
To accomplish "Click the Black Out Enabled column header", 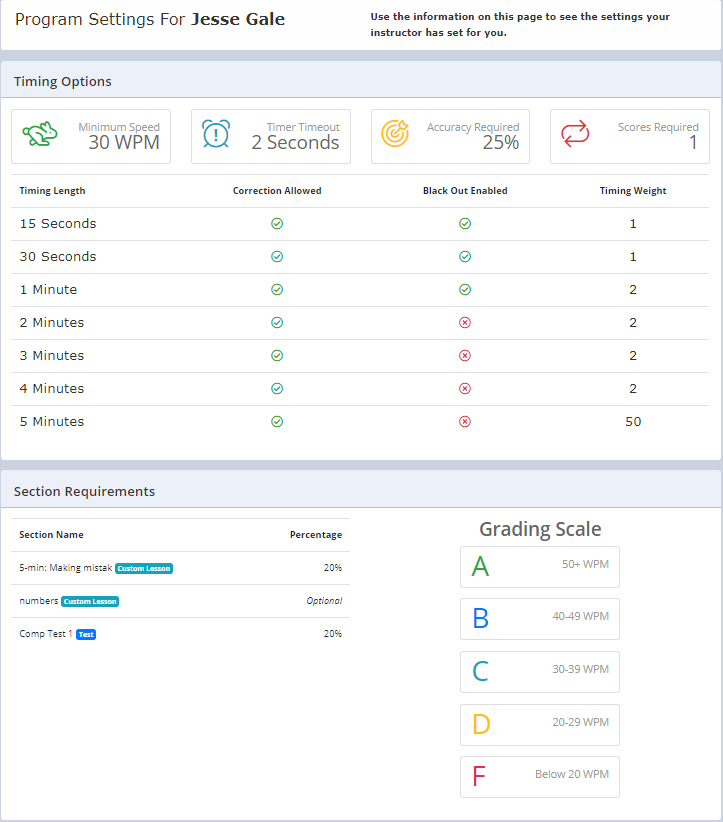I will pyautogui.click(x=465, y=191).
